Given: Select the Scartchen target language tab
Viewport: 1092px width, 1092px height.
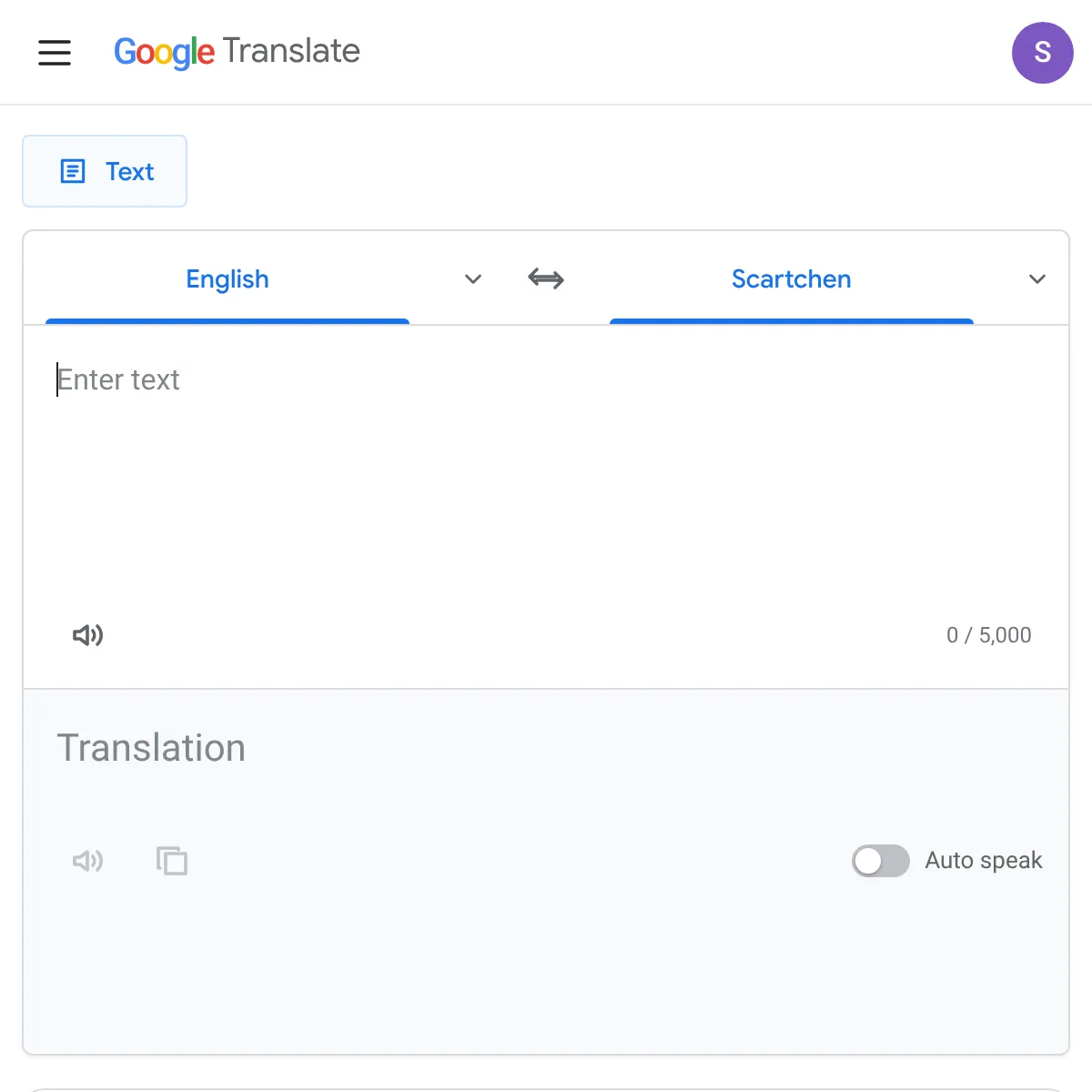Looking at the screenshot, I should 792,278.
